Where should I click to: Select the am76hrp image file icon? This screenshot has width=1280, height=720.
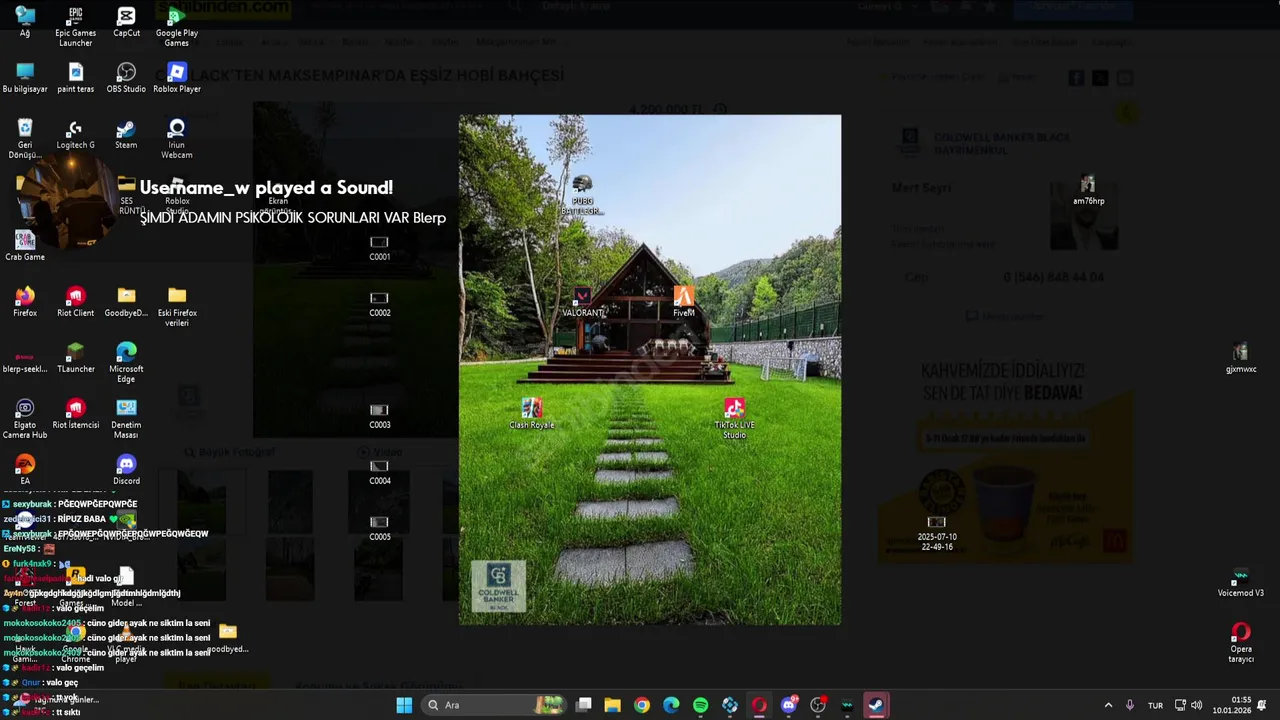[1088, 190]
